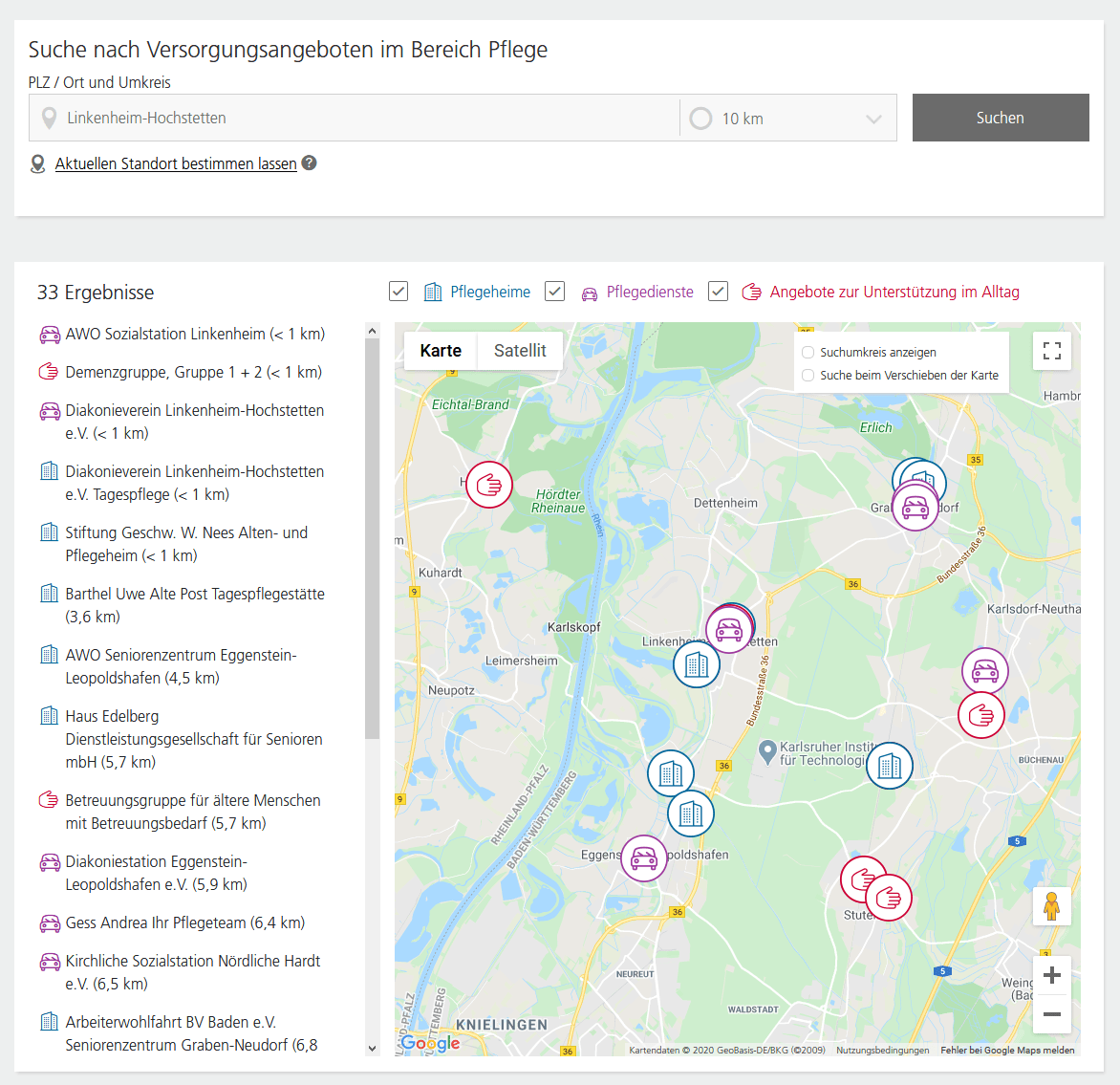The height and width of the screenshot is (1085, 1120).
Task: Click the Google logo on map
Action: [430, 1043]
